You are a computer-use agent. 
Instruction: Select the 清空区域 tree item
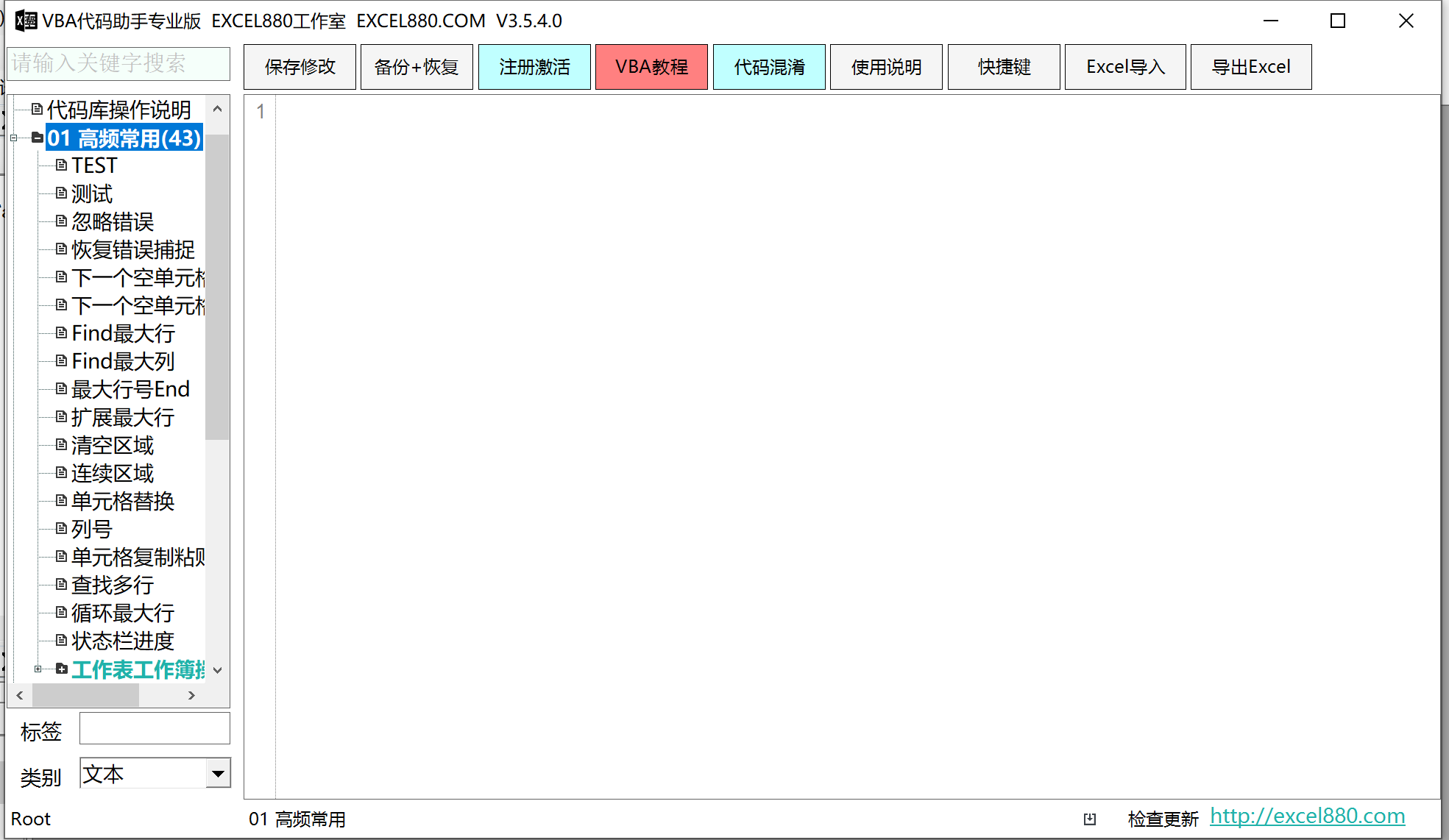point(113,445)
